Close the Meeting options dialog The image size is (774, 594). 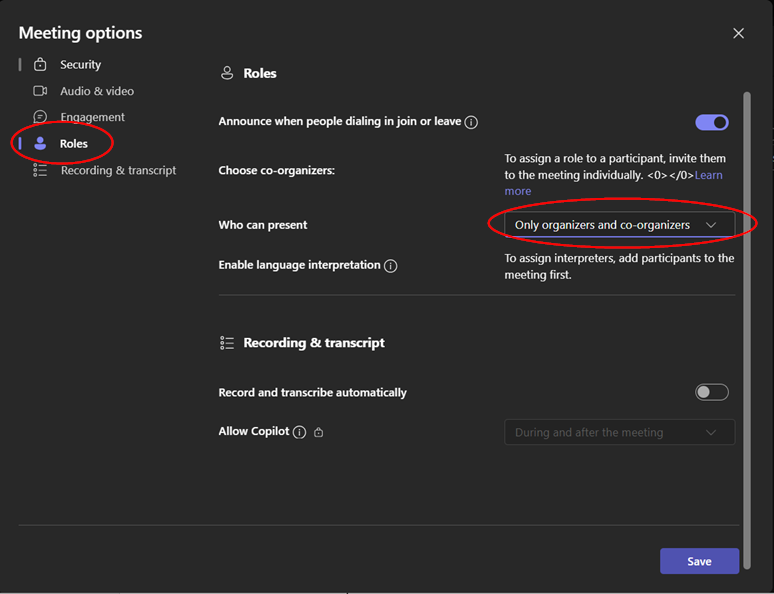pyautogui.click(x=738, y=33)
